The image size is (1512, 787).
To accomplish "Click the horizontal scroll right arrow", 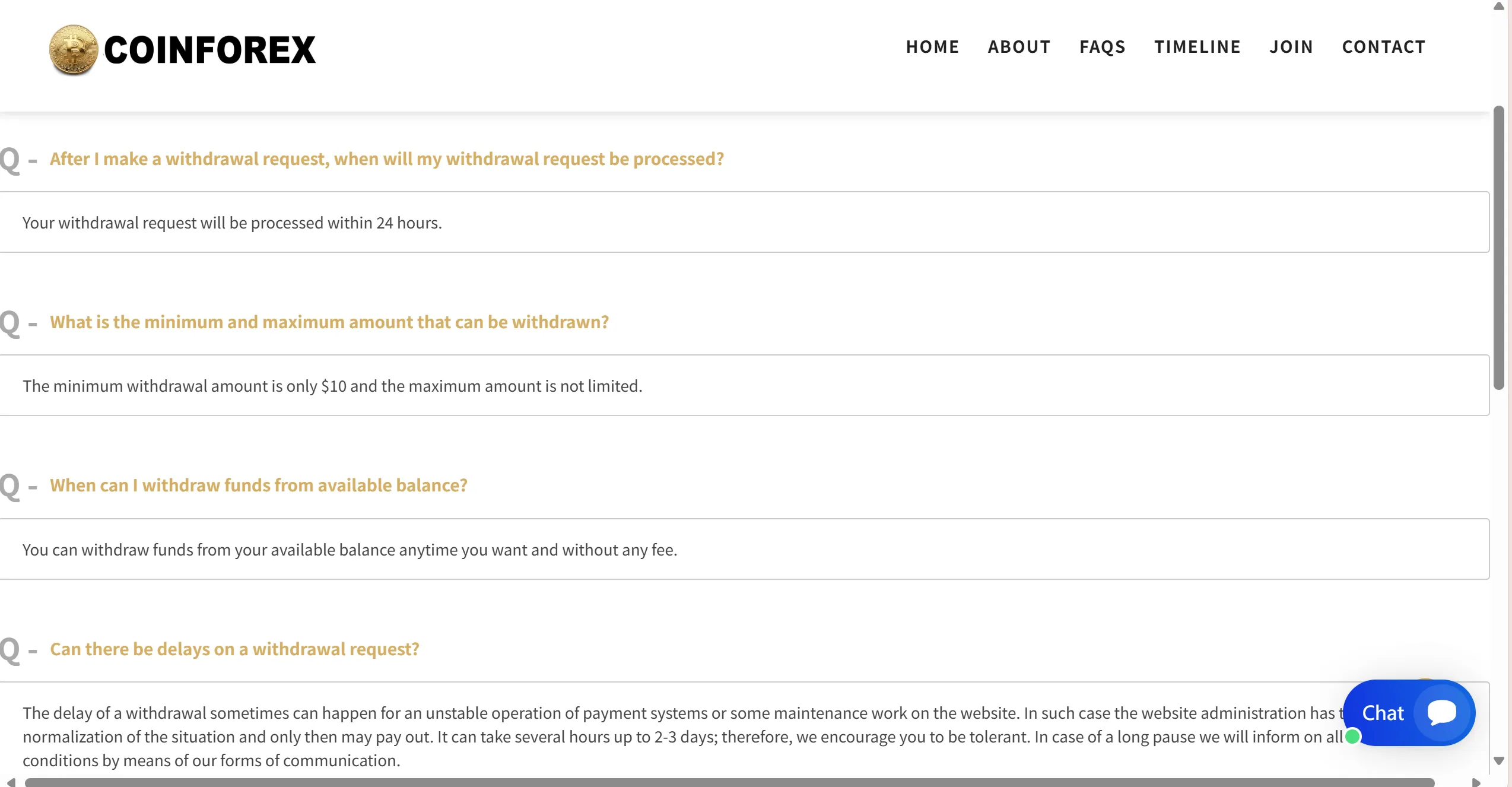I will point(1476,782).
